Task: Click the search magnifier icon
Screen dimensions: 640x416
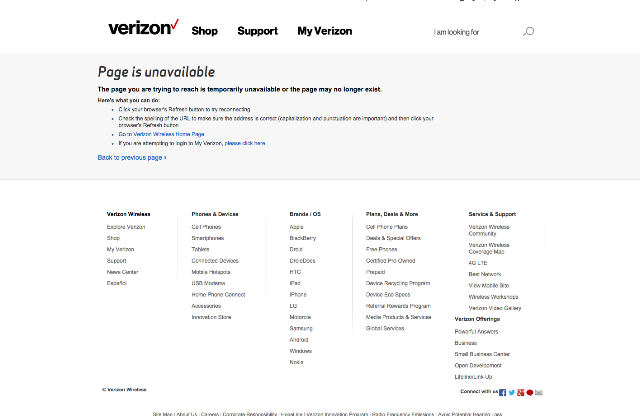Action: click(x=529, y=31)
